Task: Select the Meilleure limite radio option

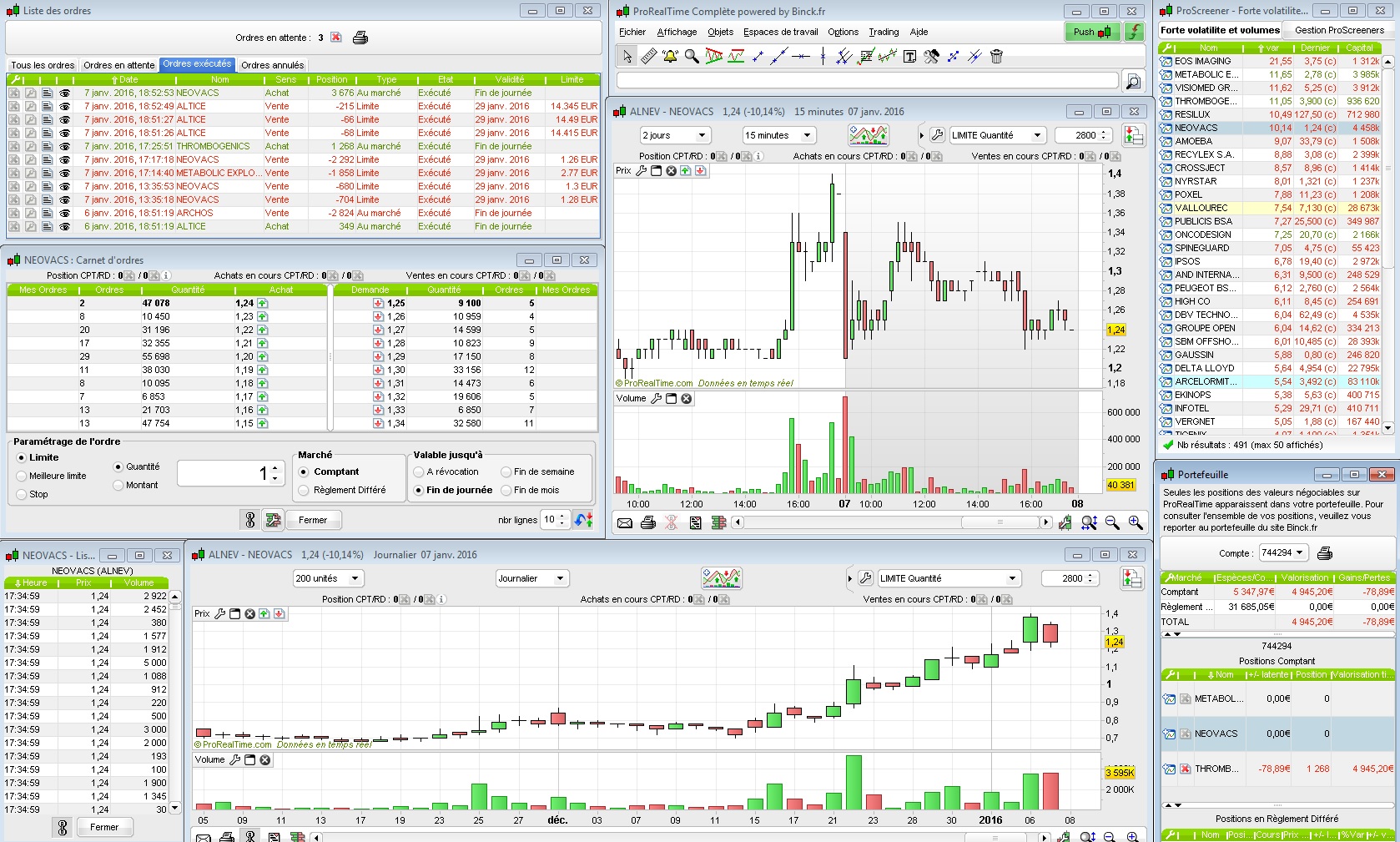Action: [23, 476]
